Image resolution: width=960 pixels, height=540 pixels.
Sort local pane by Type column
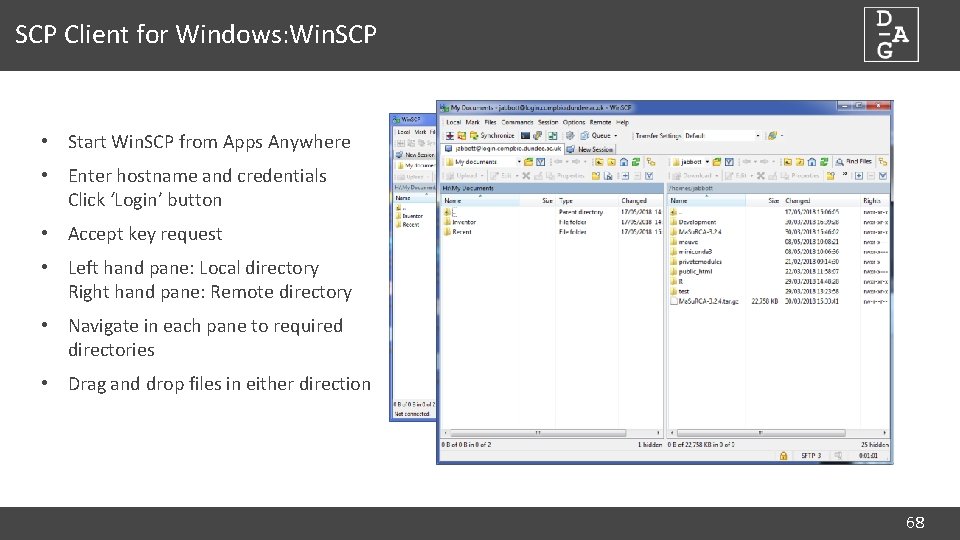pyautogui.click(x=587, y=201)
